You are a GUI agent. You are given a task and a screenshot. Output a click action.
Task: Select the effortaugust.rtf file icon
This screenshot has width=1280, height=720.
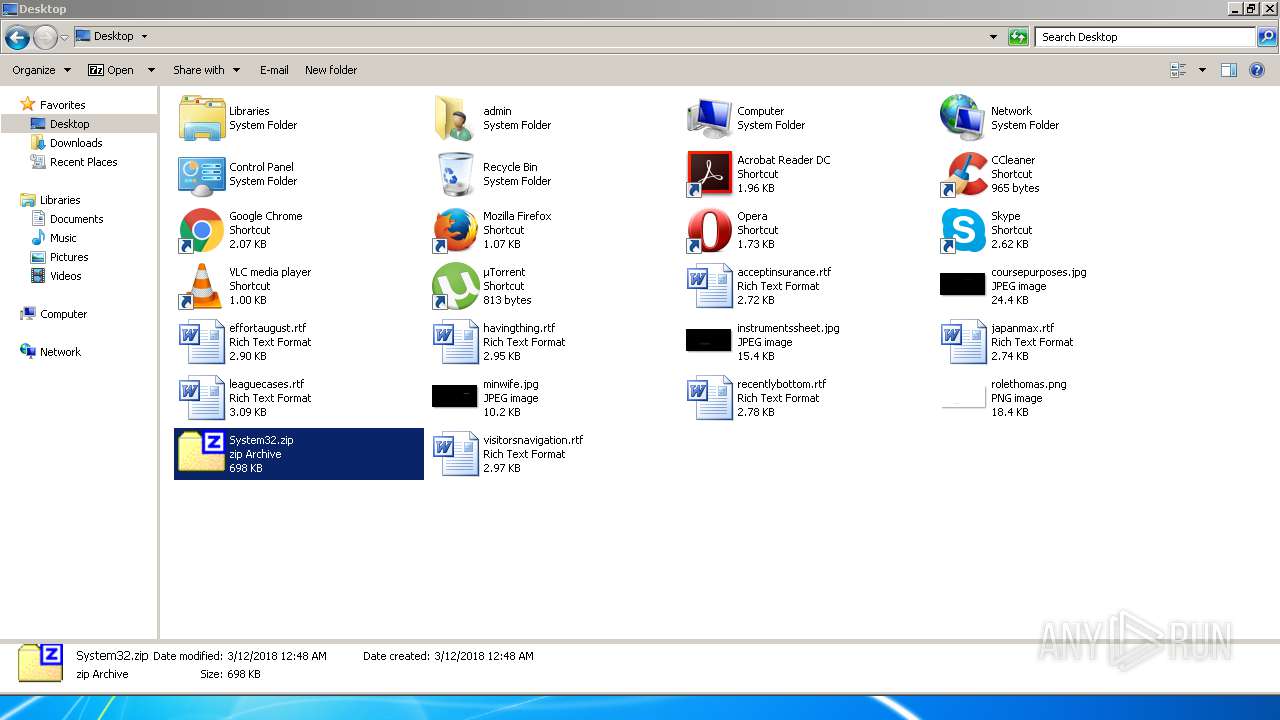pyautogui.click(x=202, y=342)
